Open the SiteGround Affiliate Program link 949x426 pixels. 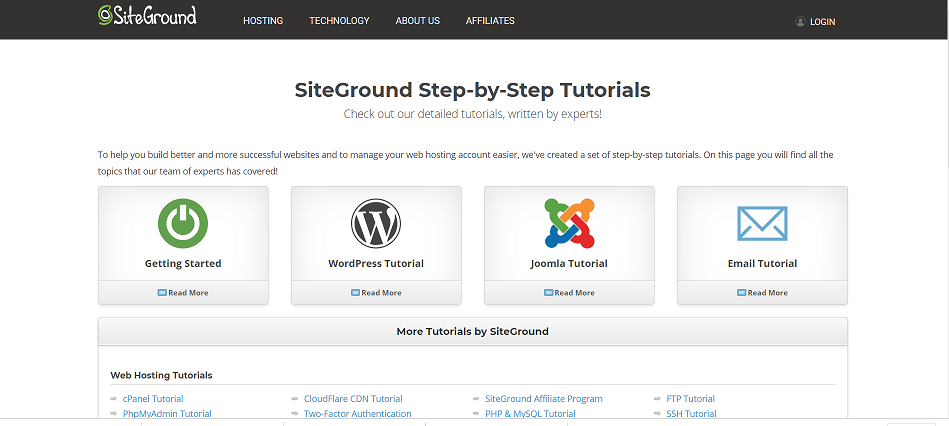(x=544, y=399)
